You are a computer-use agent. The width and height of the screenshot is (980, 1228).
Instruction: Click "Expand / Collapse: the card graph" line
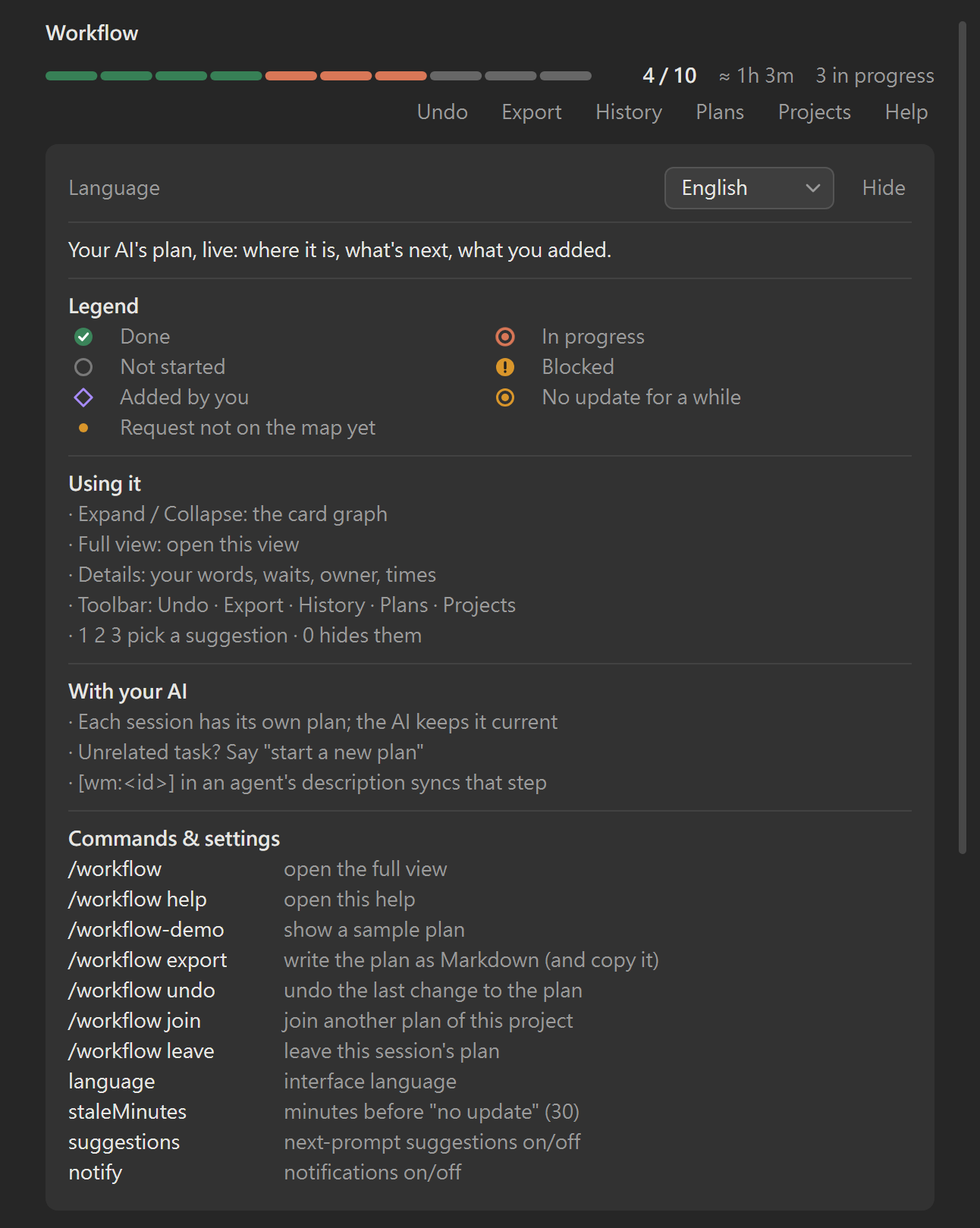click(228, 514)
